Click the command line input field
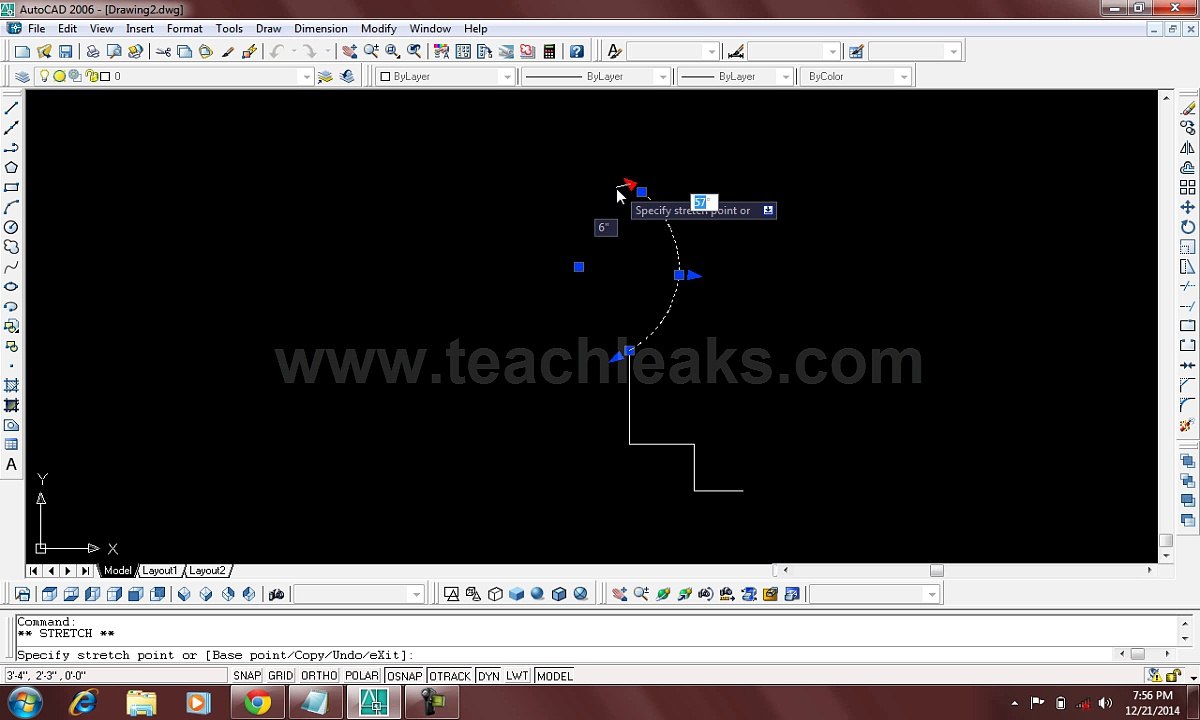 (x=597, y=655)
